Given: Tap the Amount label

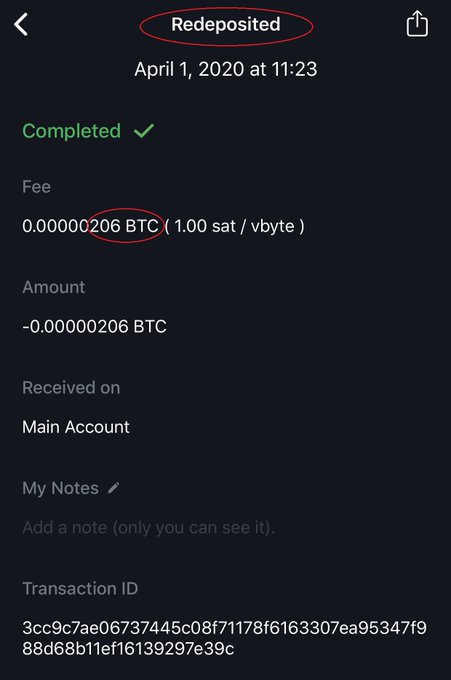Looking at the screenshot, I should [x=54, y=287].
